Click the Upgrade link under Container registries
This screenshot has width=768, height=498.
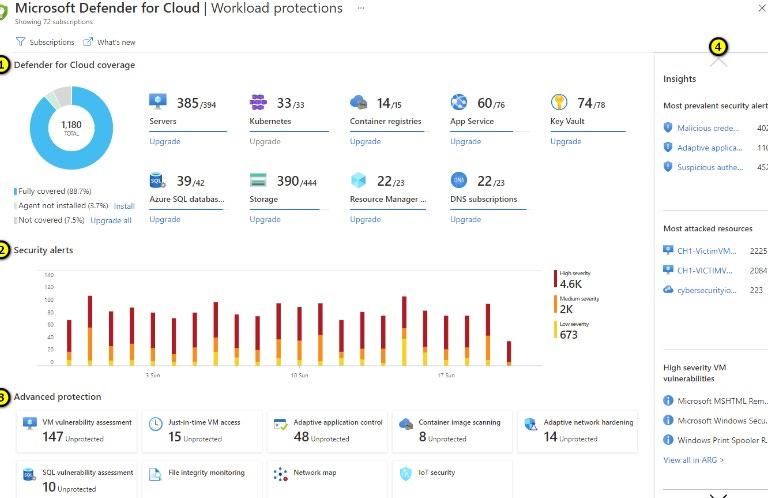tap(365, 142)
